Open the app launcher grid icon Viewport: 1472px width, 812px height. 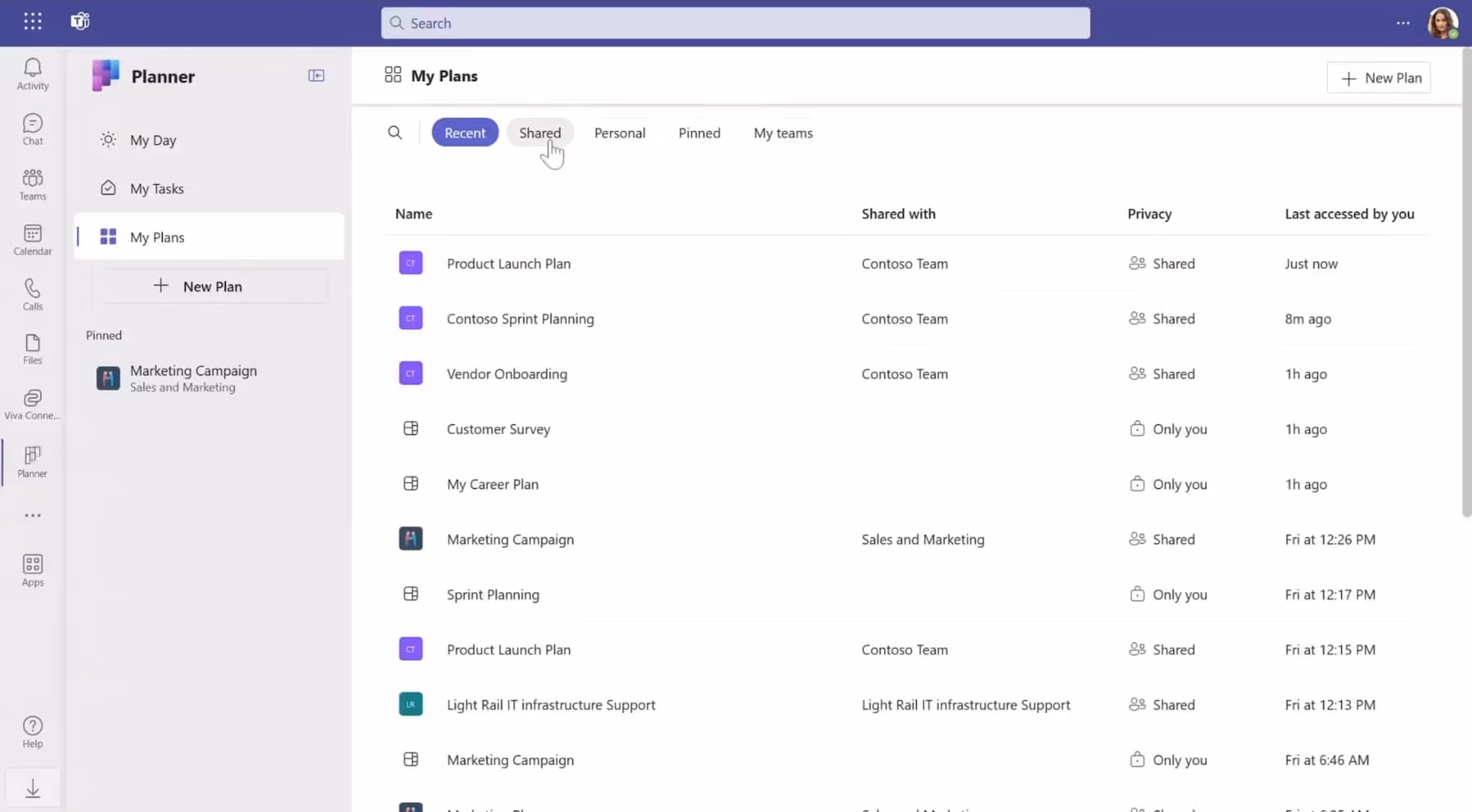coord(33,22)
